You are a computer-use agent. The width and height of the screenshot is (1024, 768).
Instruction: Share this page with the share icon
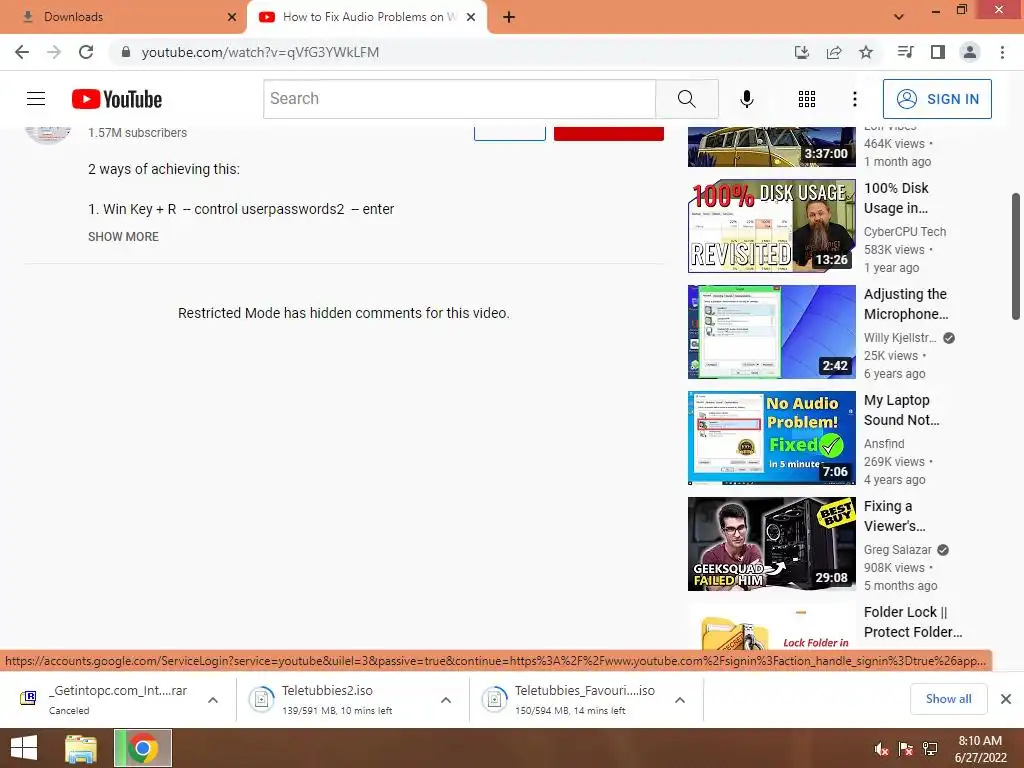click(x=834, y=52)
